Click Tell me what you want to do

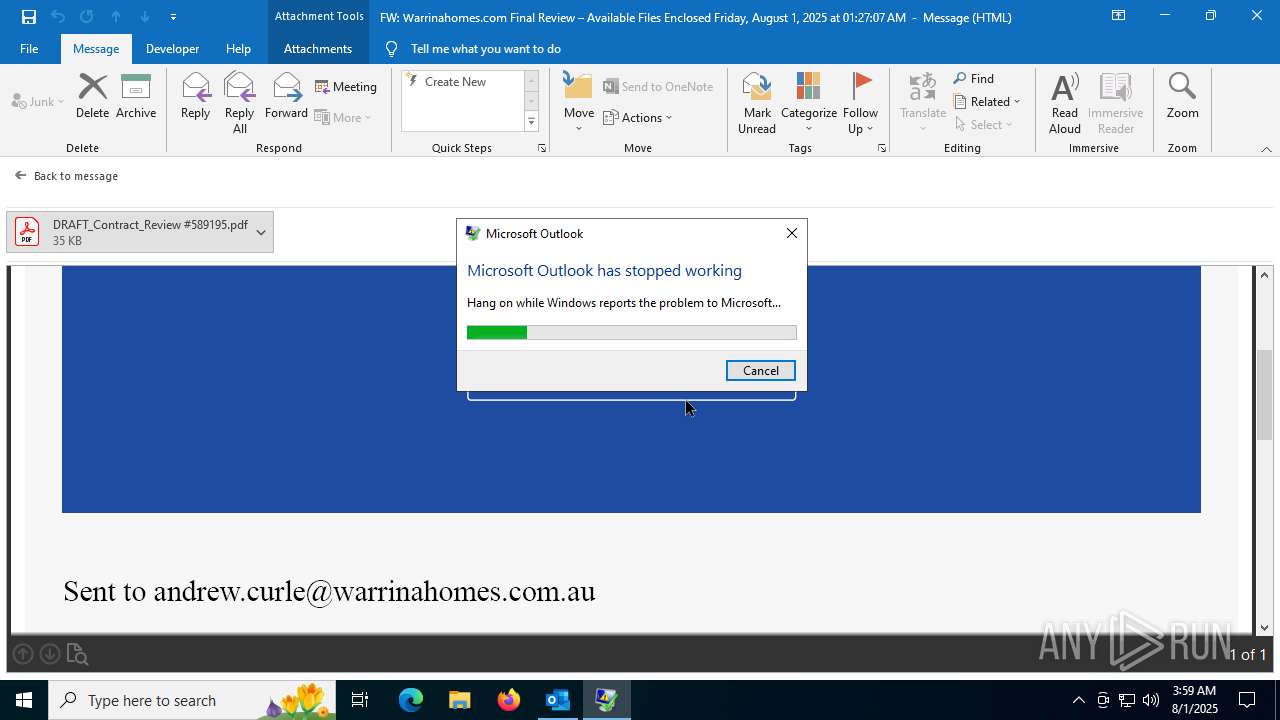[x=485, y=48]
